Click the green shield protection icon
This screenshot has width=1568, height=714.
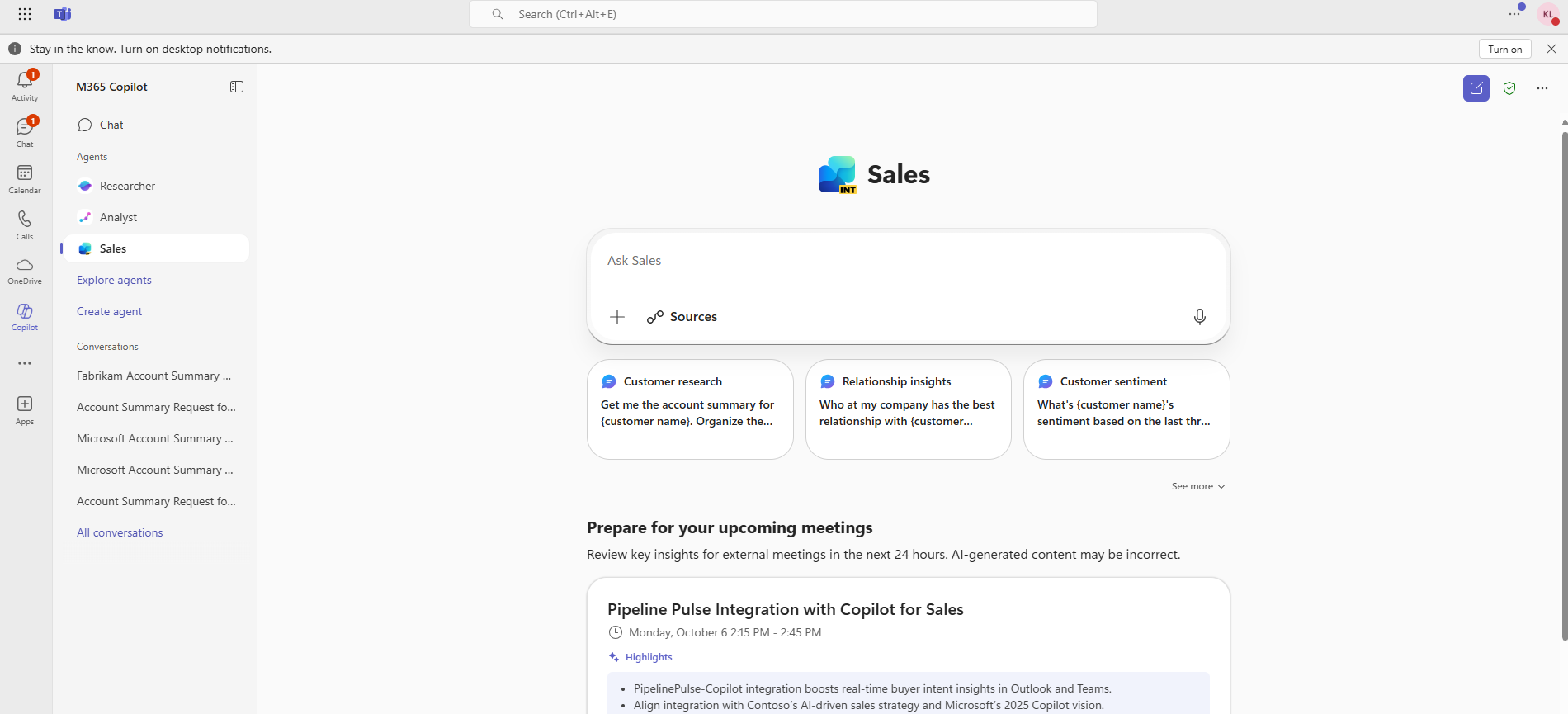1509,88
